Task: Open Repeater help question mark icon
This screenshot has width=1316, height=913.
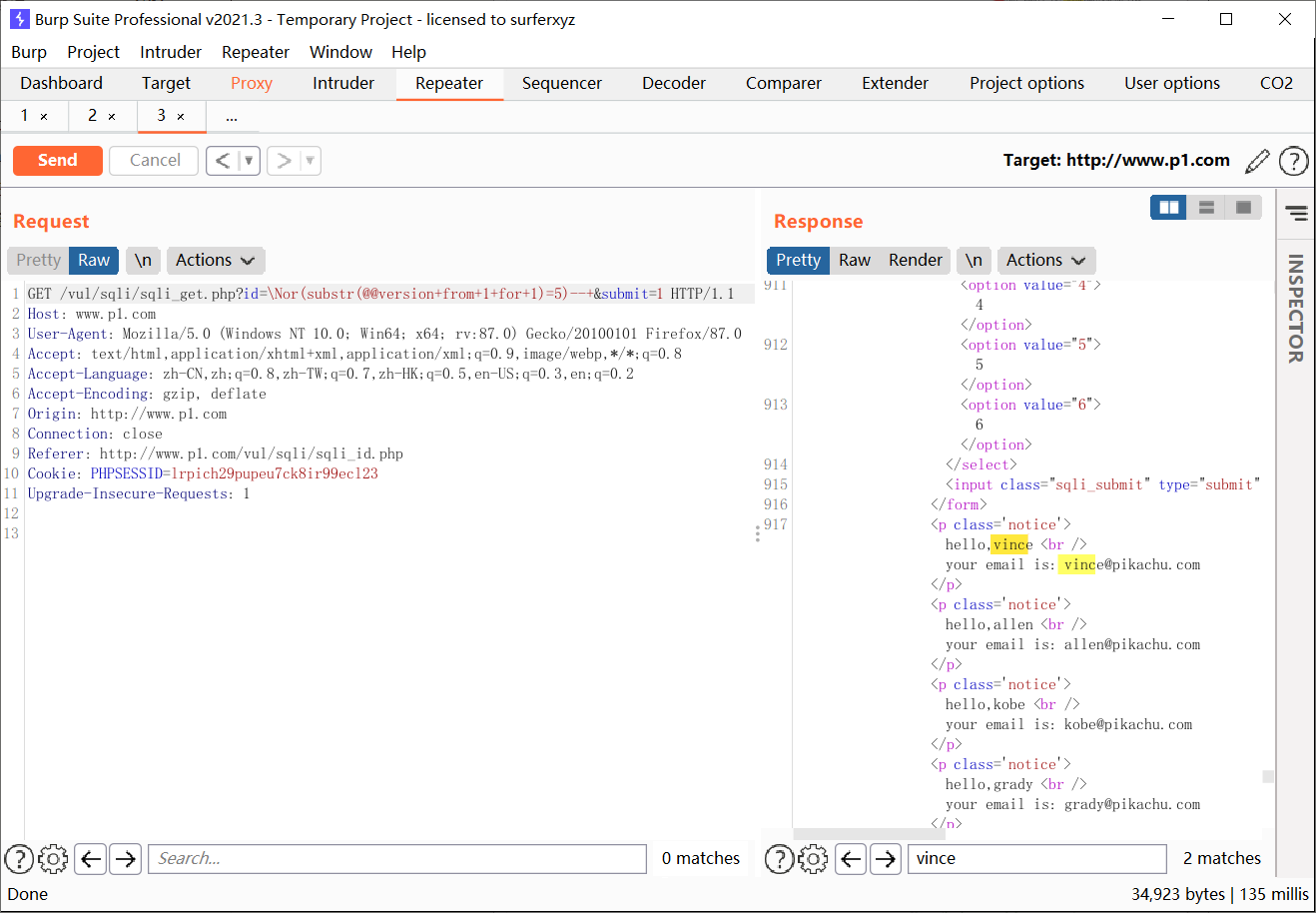Action: click(x=1294, y=161)
